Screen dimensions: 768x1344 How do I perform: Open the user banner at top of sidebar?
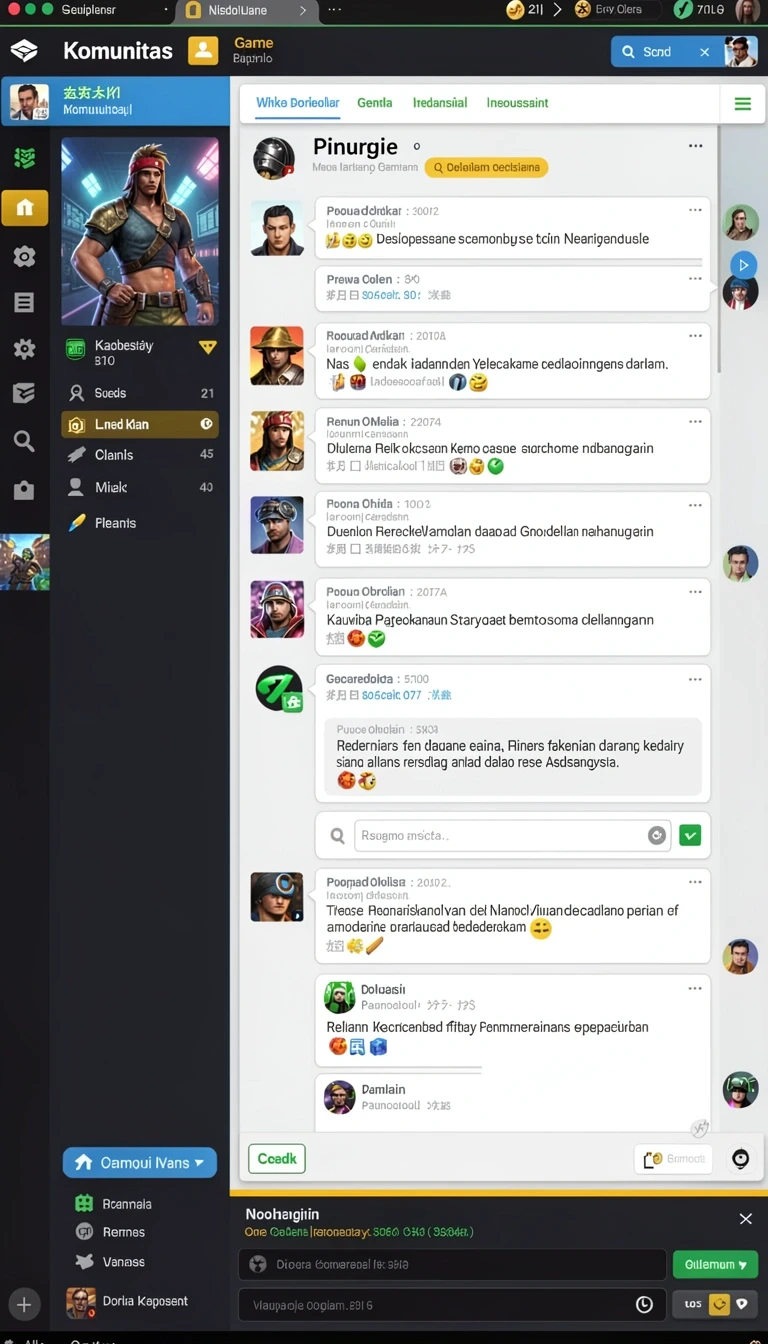[x=115, y=101]
